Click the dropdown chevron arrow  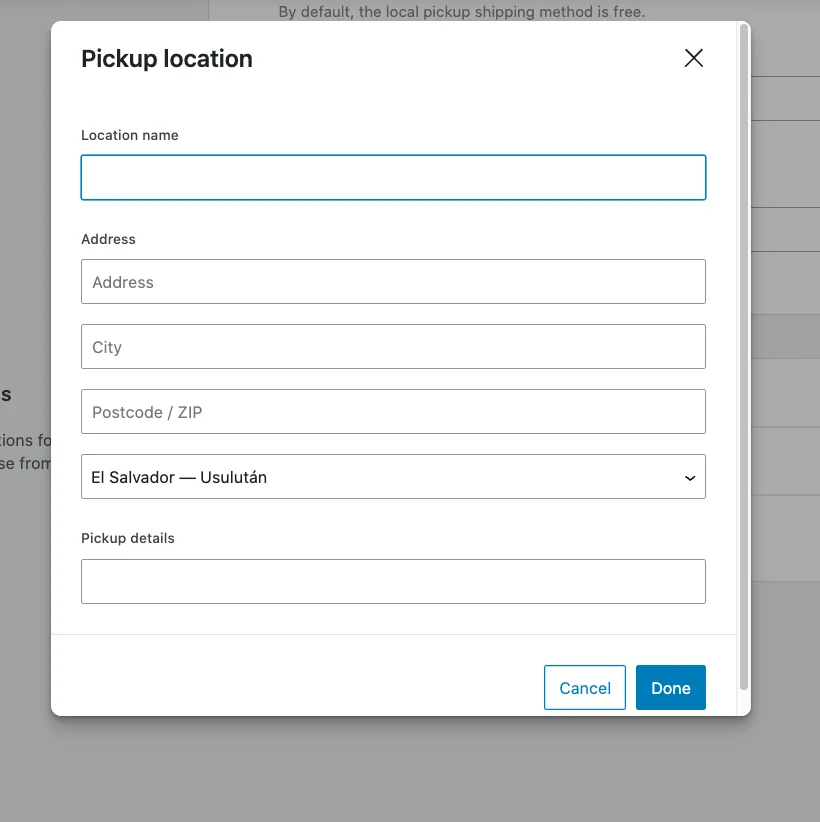click(690, 478)
